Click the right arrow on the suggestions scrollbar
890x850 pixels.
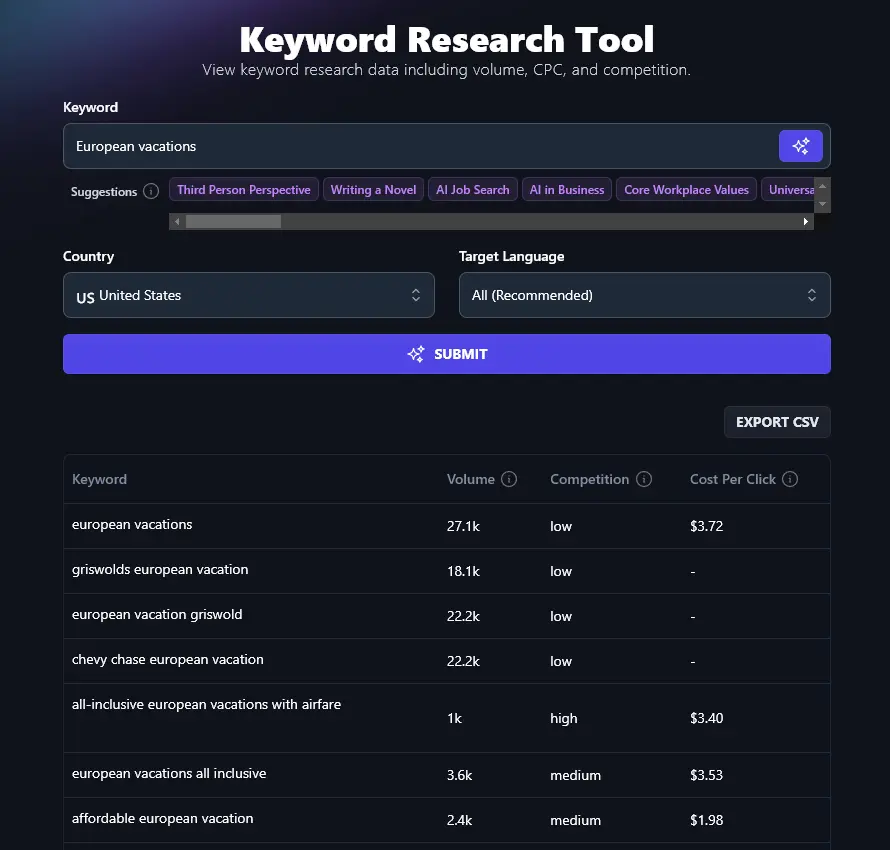tap(806, 221)
